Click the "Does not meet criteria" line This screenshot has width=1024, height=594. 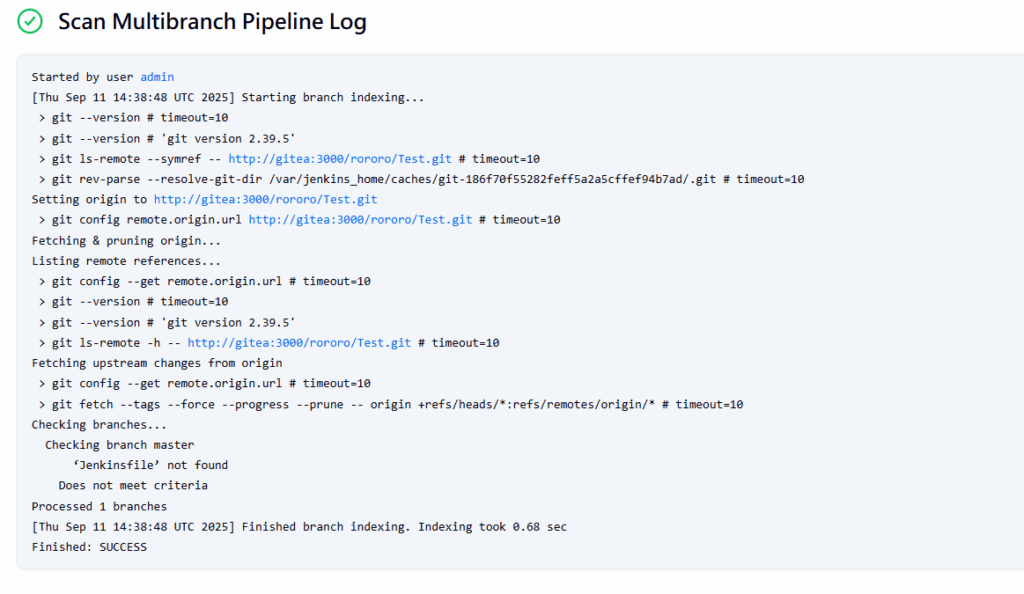[133, 486]
